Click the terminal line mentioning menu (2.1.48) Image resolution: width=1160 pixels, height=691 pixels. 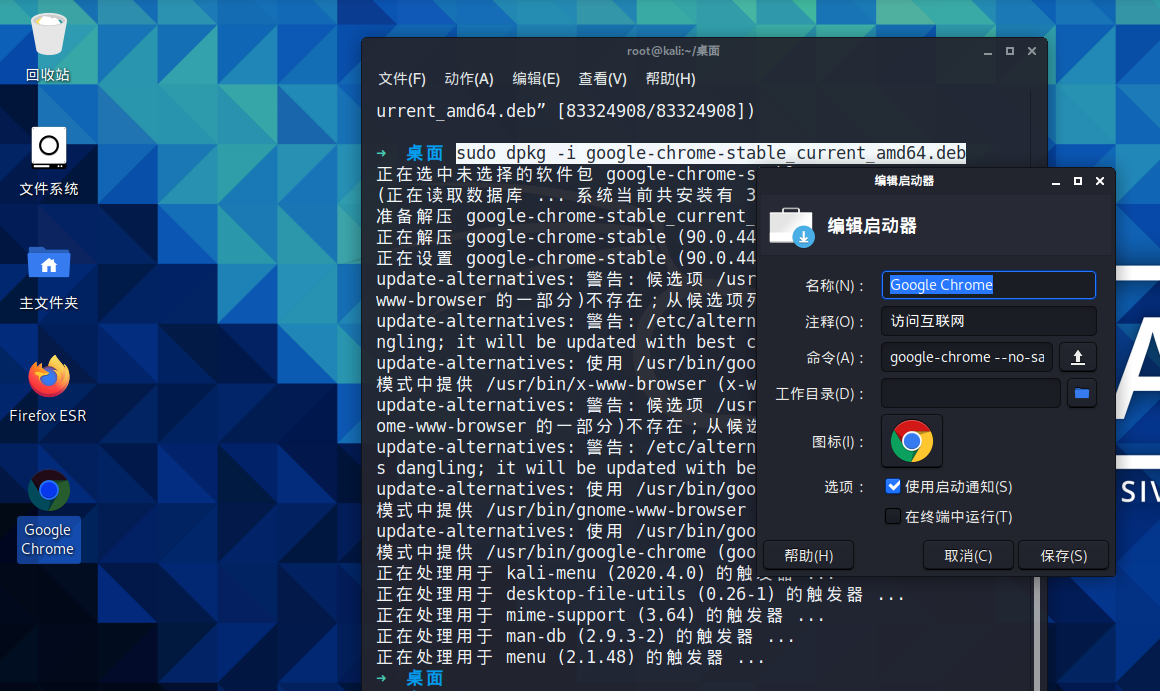click(x=570, y=657)
